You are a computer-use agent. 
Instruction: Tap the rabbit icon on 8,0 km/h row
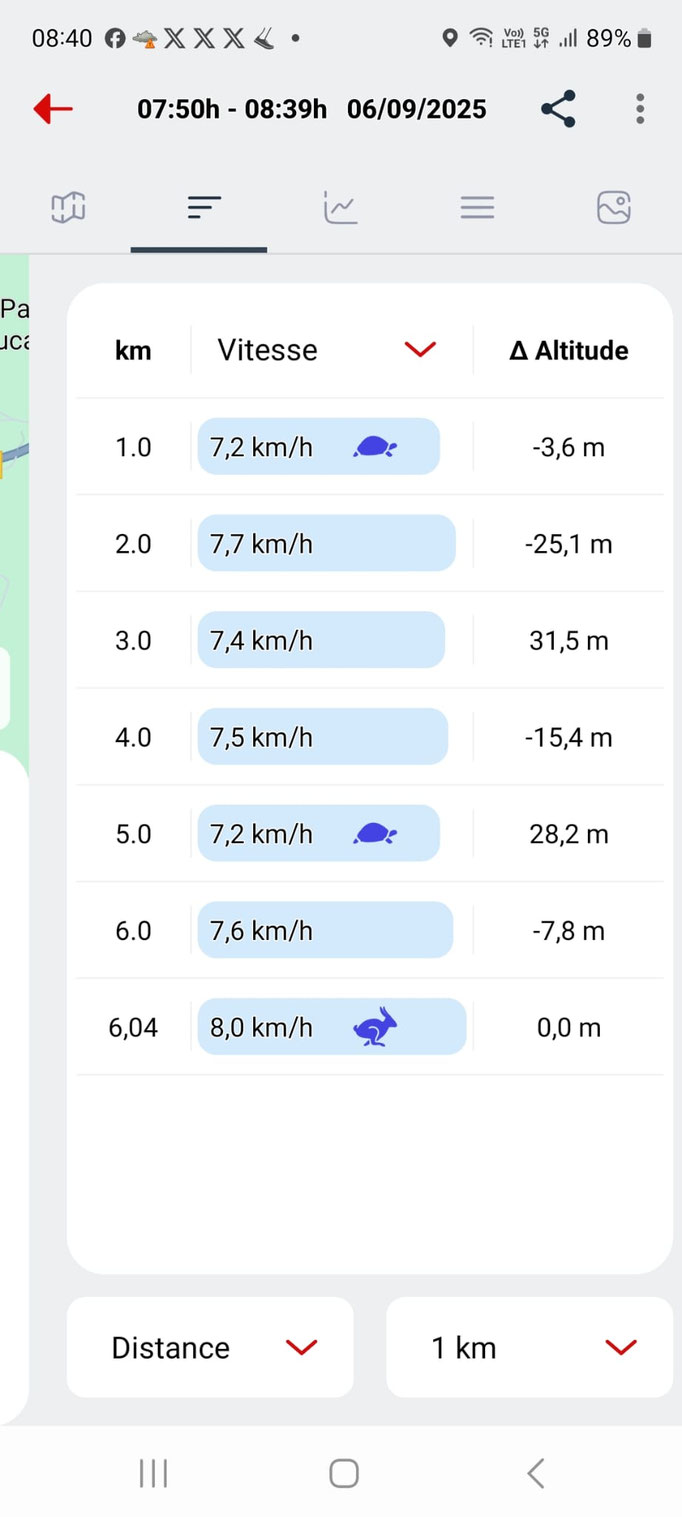(375, 1027)
